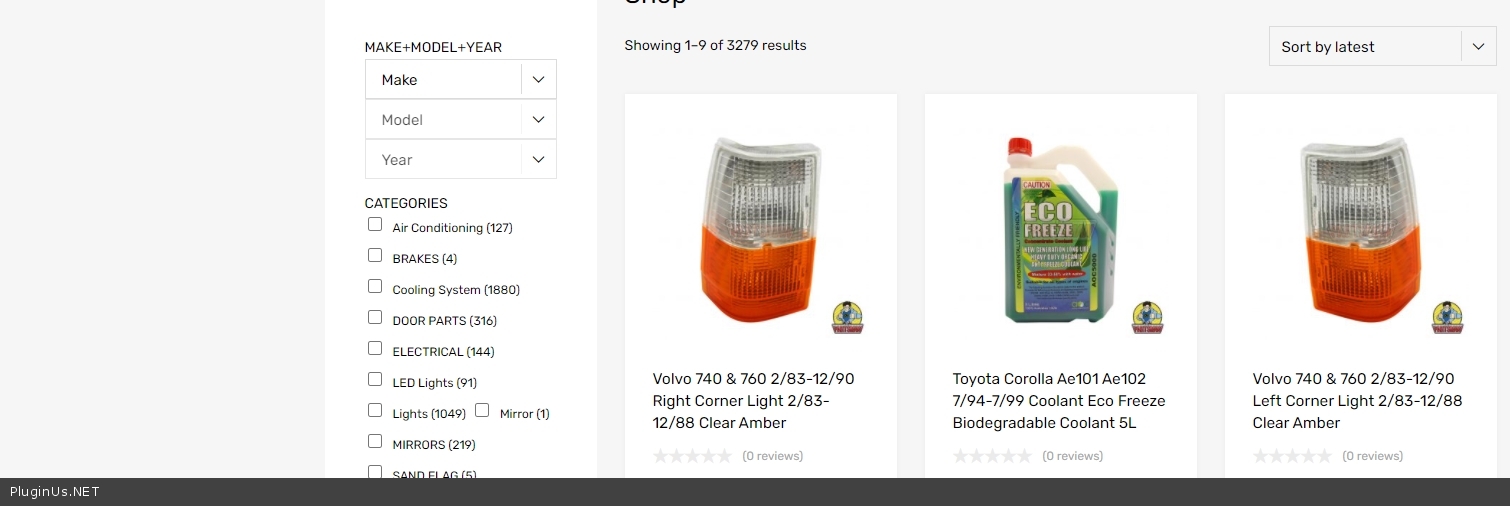Check the Air Conditioning category checkbox

pos(375,224)
